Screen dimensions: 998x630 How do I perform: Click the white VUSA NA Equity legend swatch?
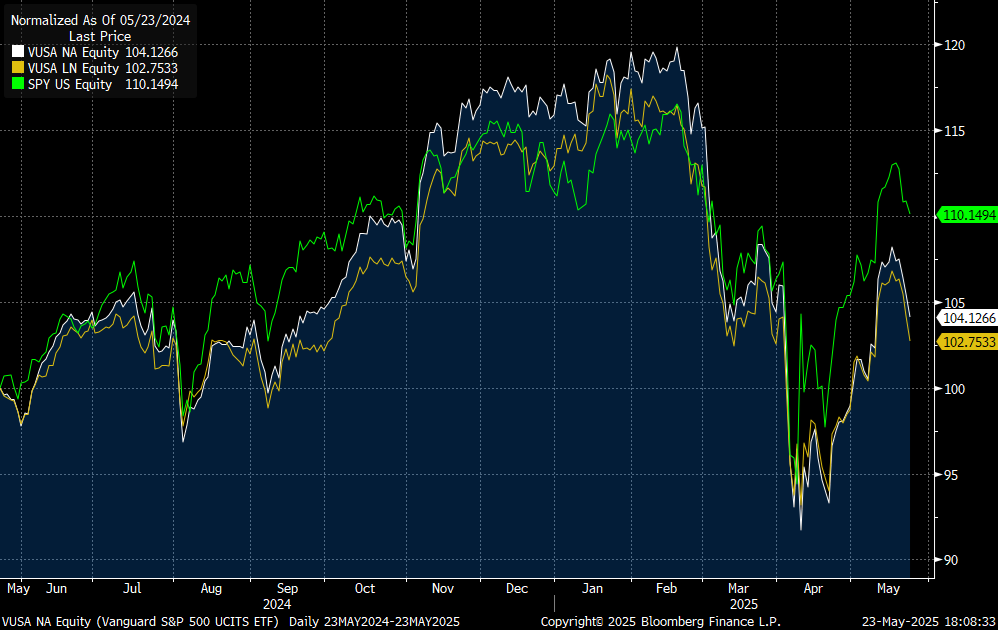tap(18, 52)
